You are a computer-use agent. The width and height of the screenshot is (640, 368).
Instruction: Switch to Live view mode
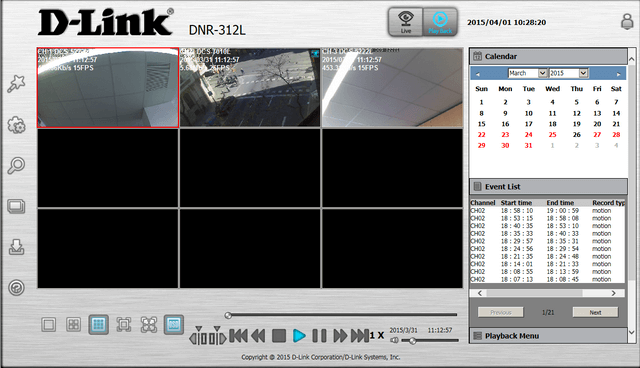[x=405, y=22]
